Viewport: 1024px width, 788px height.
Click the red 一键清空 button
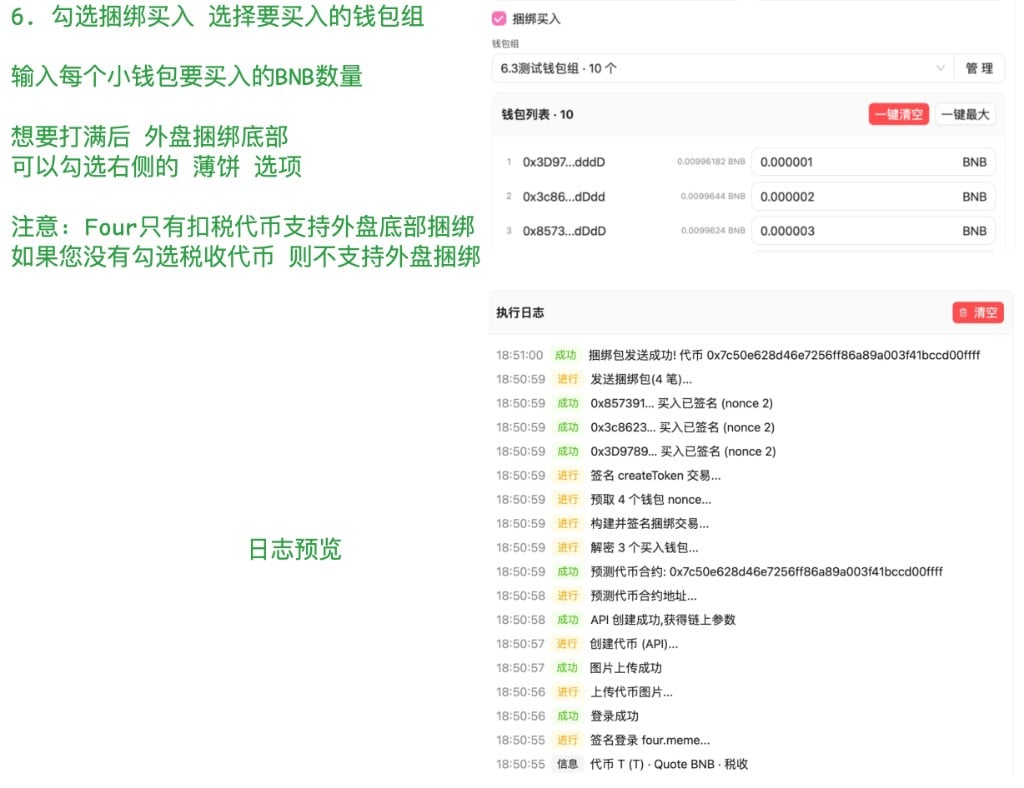pyautogui.click(x=898, y=114)
